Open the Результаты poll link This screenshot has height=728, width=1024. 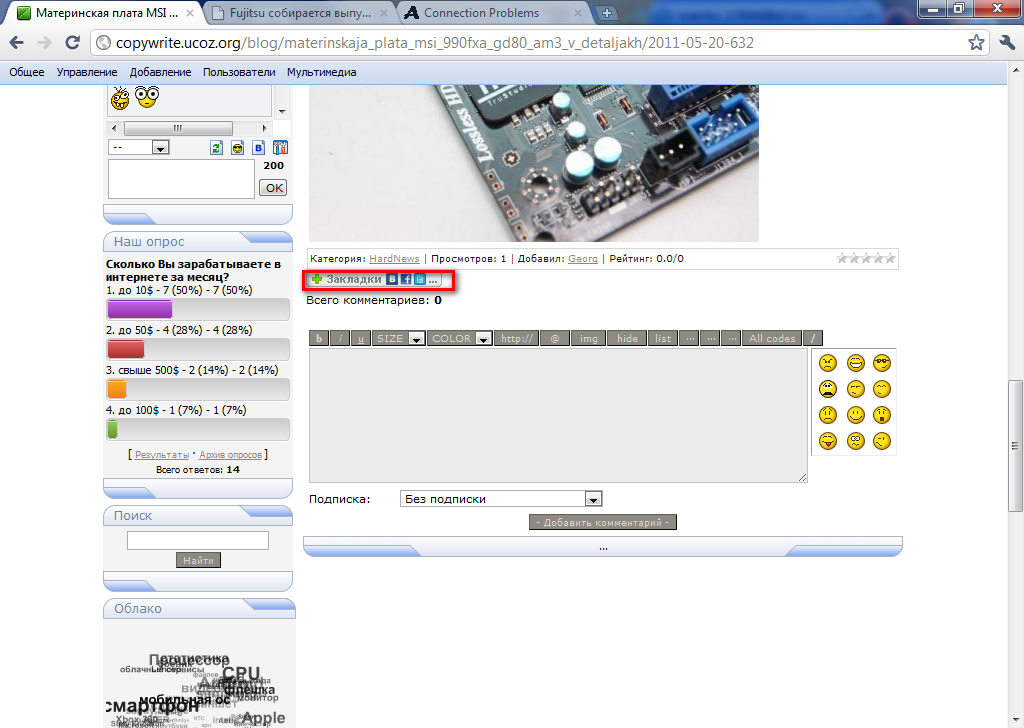point(162,454)
